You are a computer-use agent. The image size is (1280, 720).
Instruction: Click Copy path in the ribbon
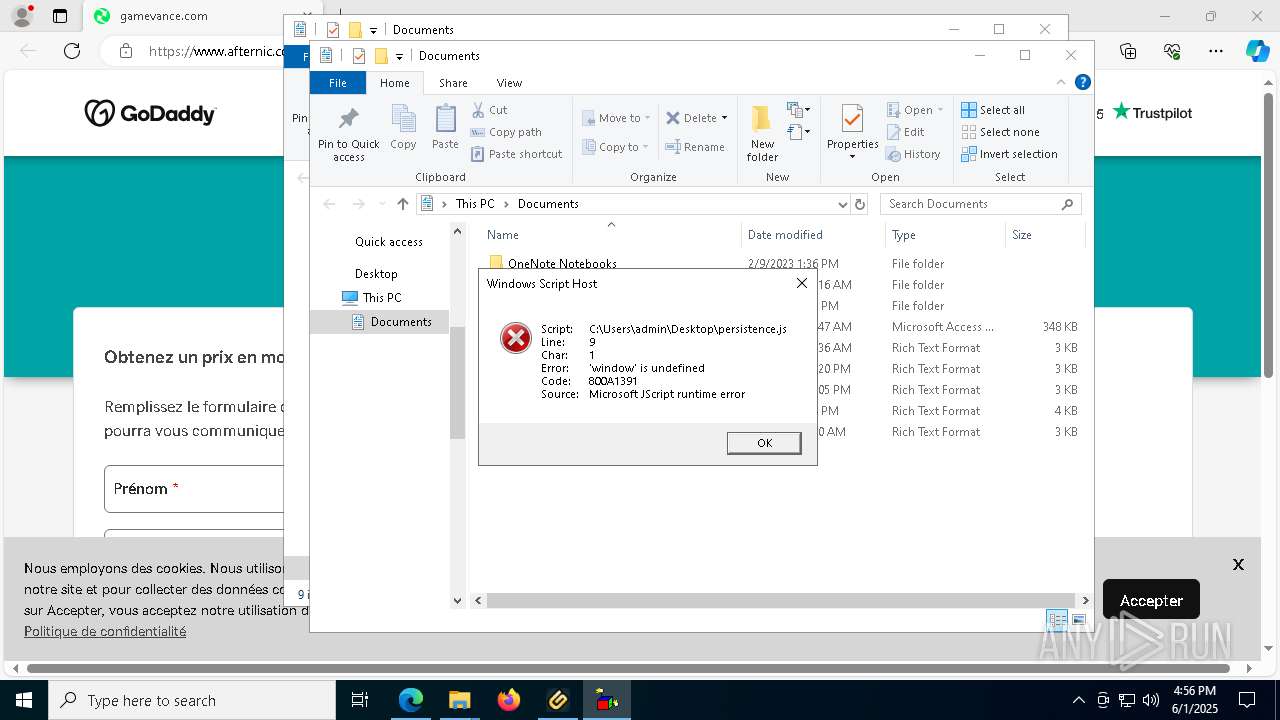coord(506,132)
